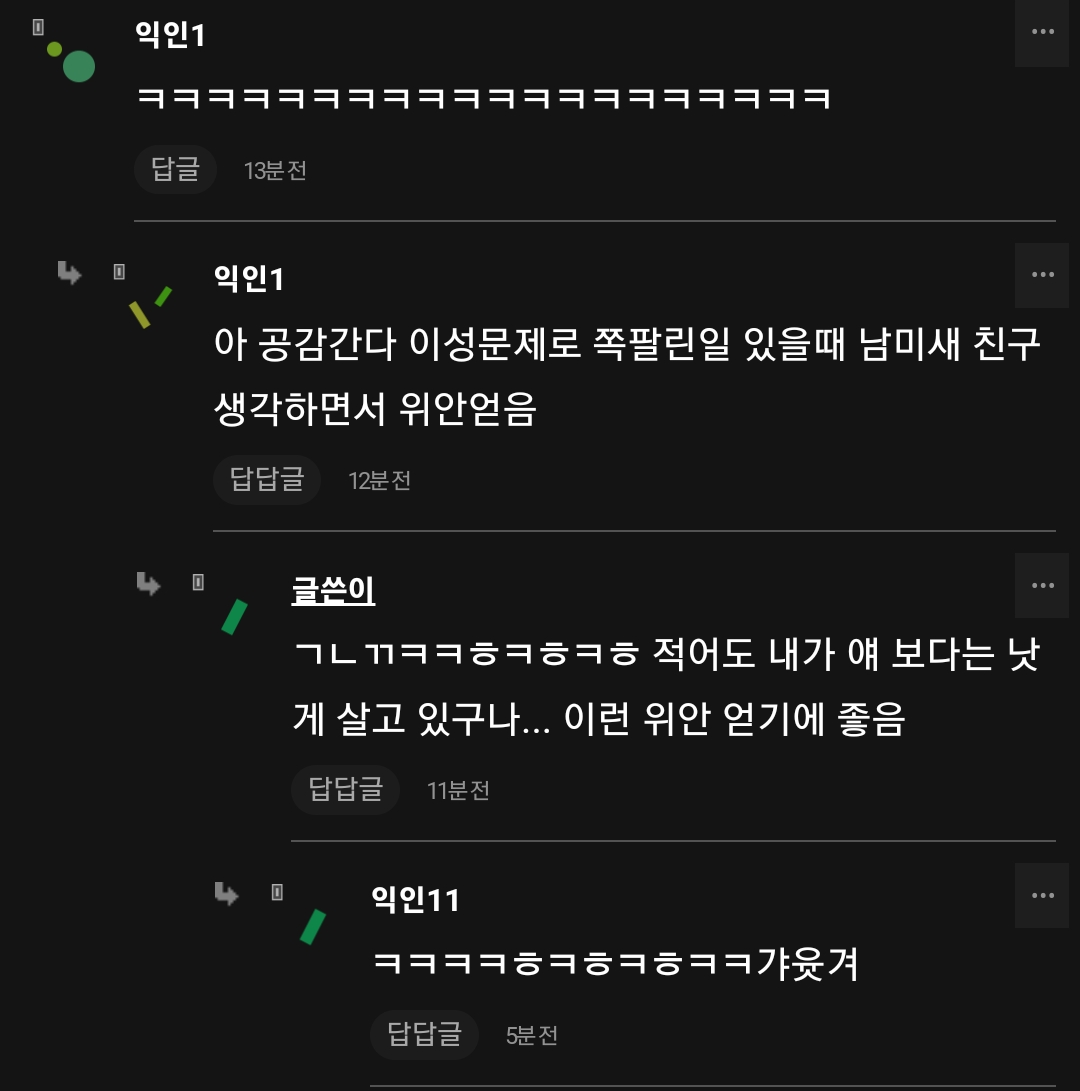Image resolution: width=1080 pixels, height=1091 pixels.
Task: Click 답답글 under 글쓴이's comment
Action: pos(345,789)
